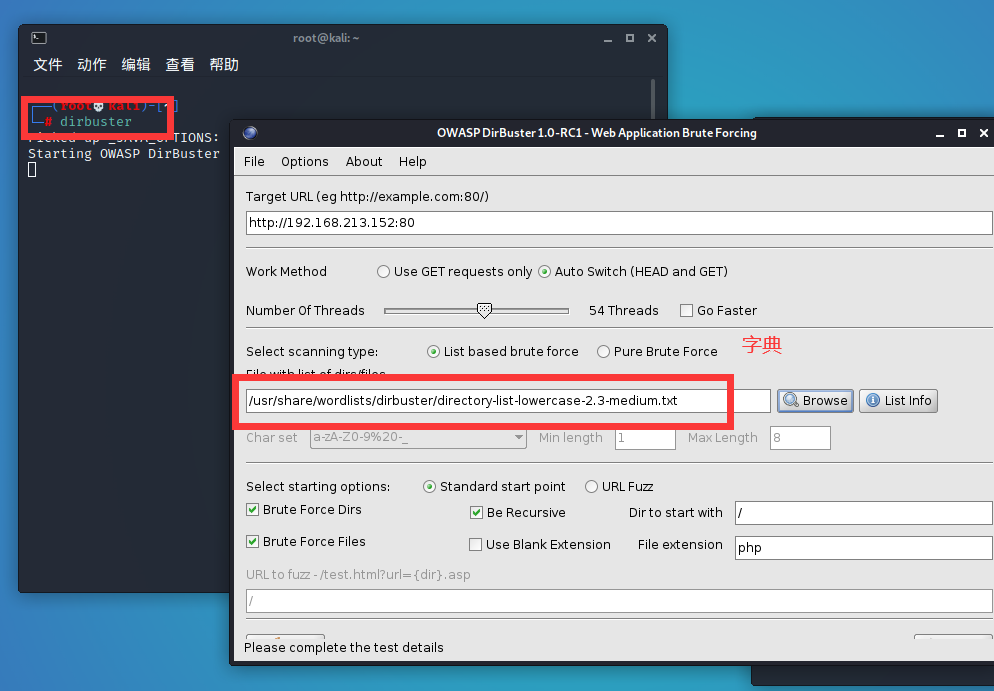Open terminal 查看 menu
Screen dimensions: 994x691
click(180, 65)
